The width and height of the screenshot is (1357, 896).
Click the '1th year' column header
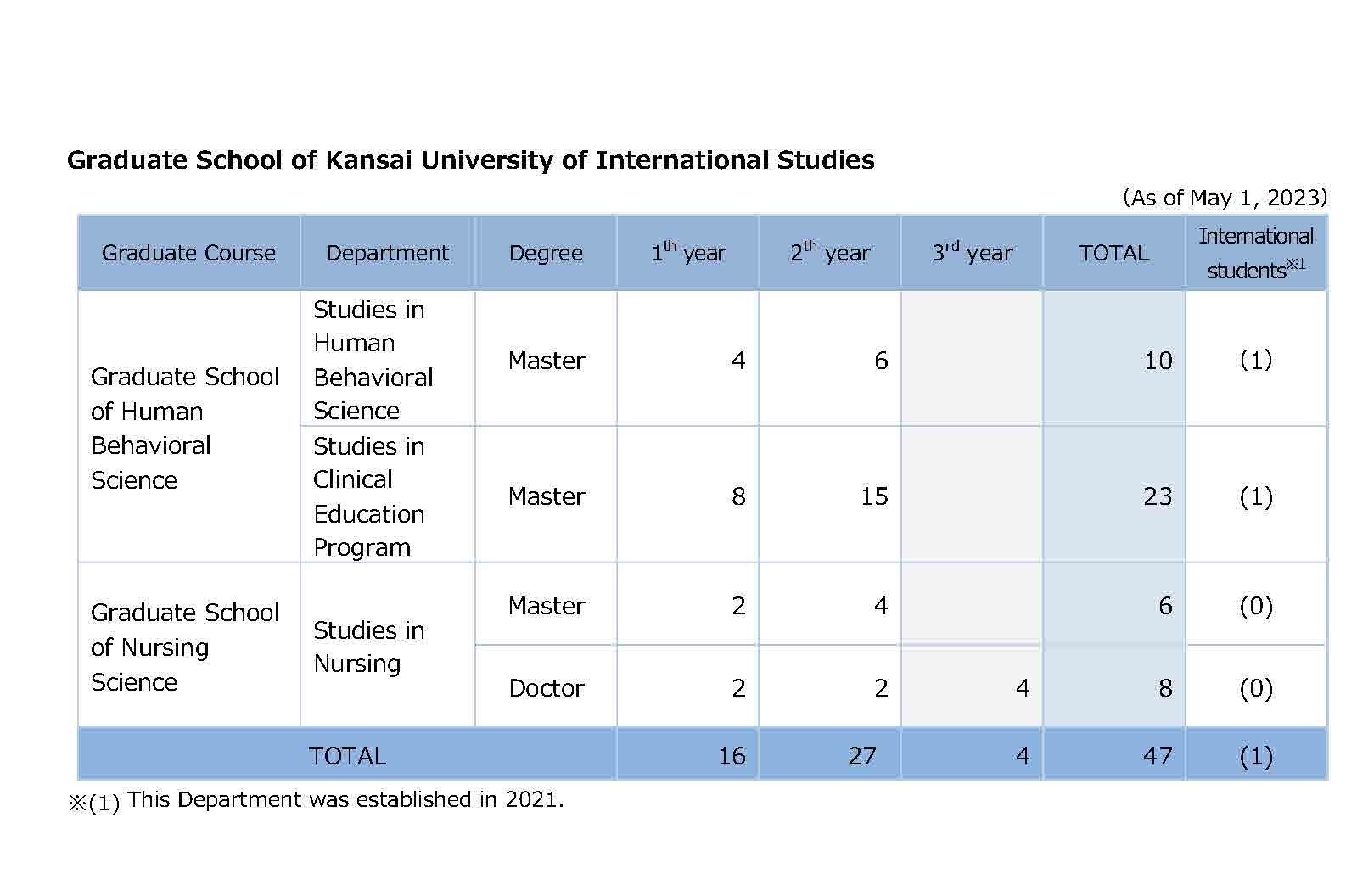[688, 253]
